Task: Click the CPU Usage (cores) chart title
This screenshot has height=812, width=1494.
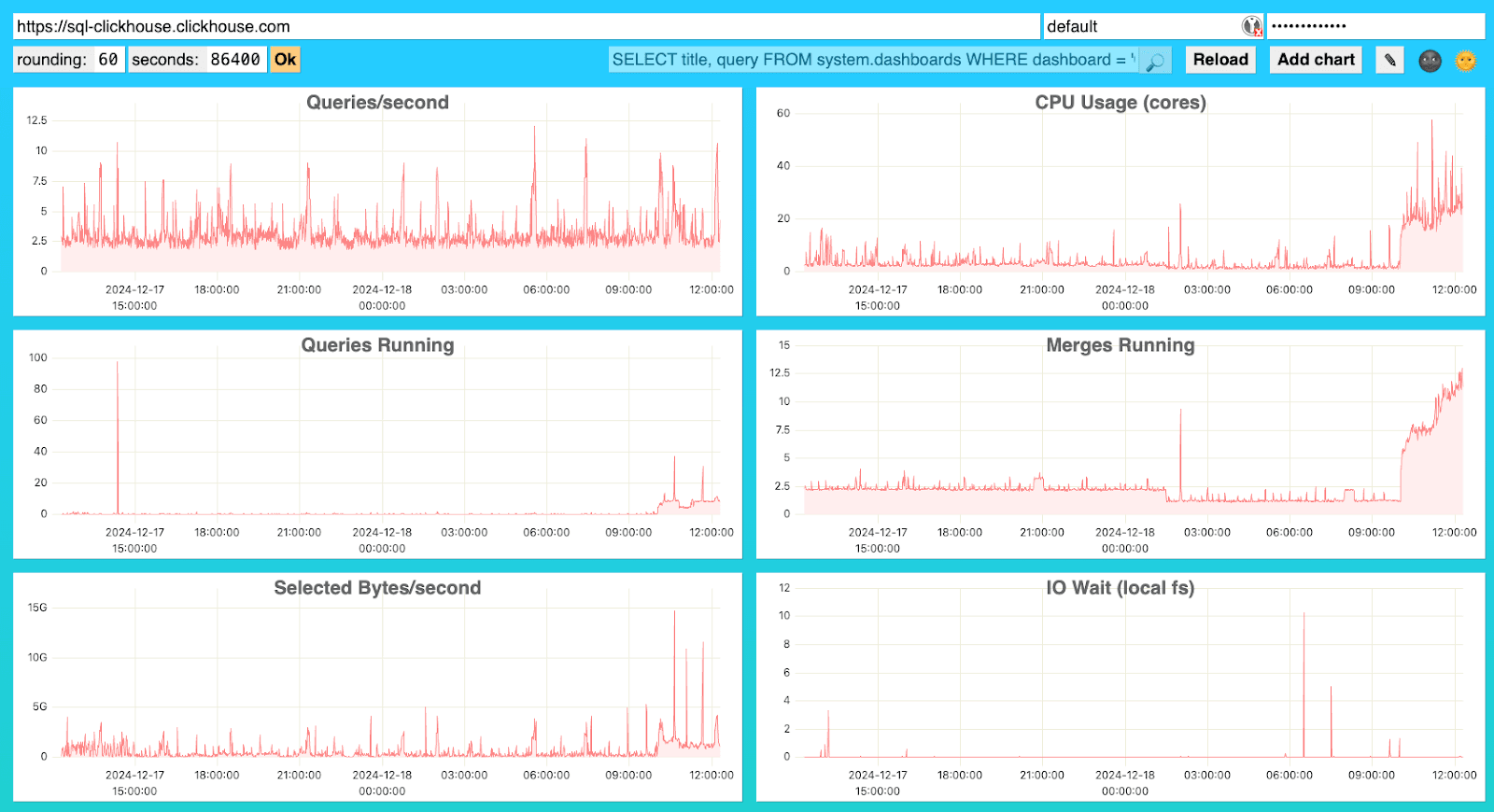Action: pyautogui.click(x=1120, y=103)
